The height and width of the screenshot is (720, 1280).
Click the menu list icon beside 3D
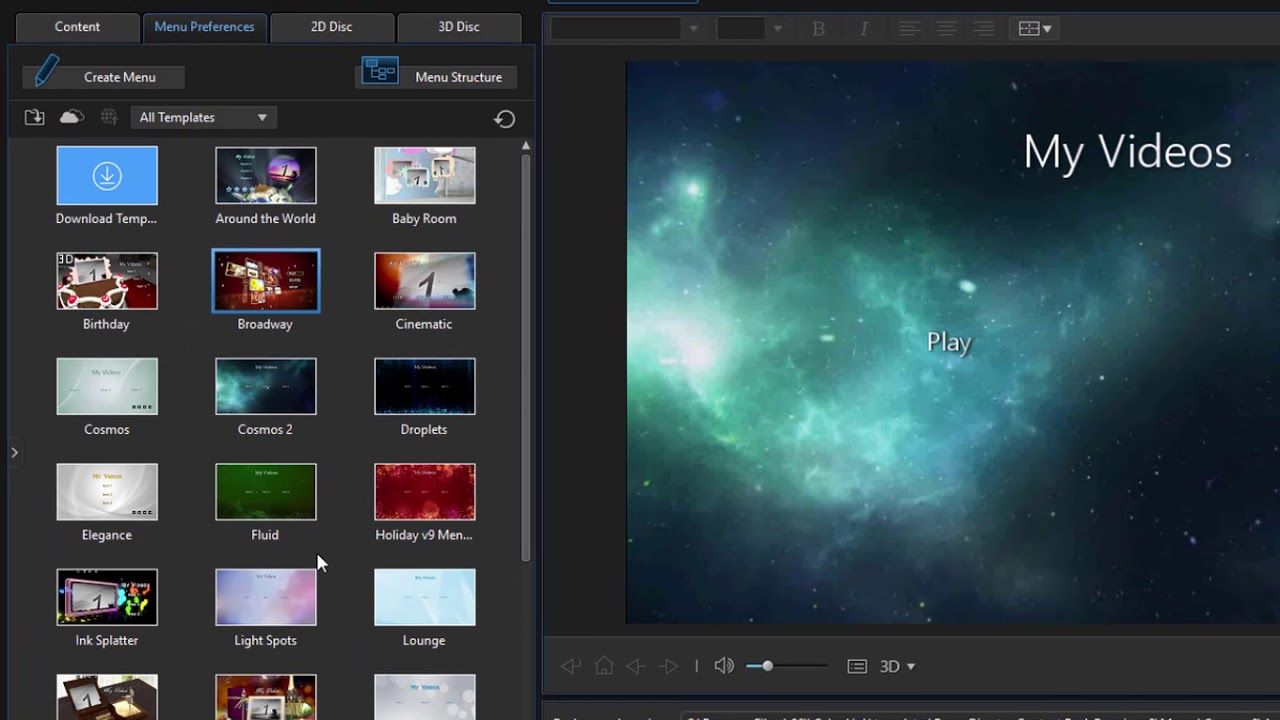coord(857,666)
